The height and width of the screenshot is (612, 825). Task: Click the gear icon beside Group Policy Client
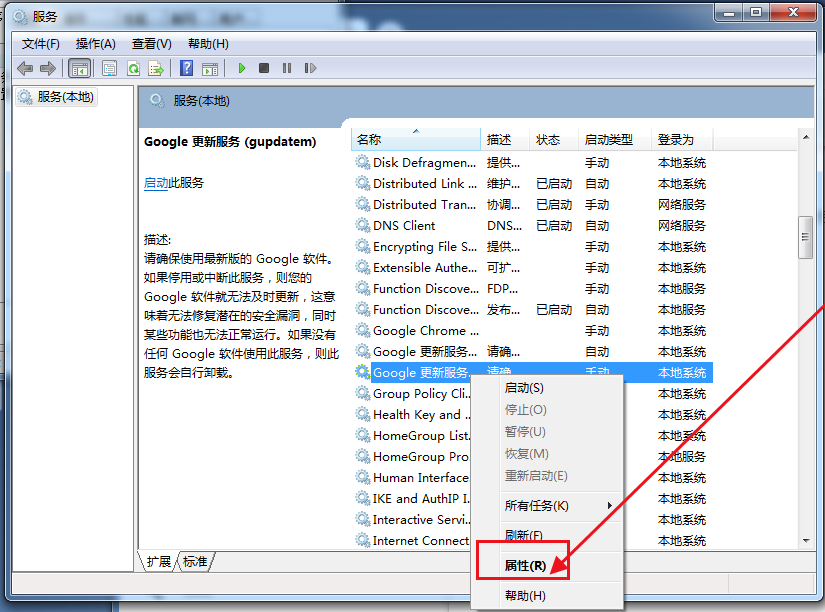pyautogui.click(x=362, y=393)
